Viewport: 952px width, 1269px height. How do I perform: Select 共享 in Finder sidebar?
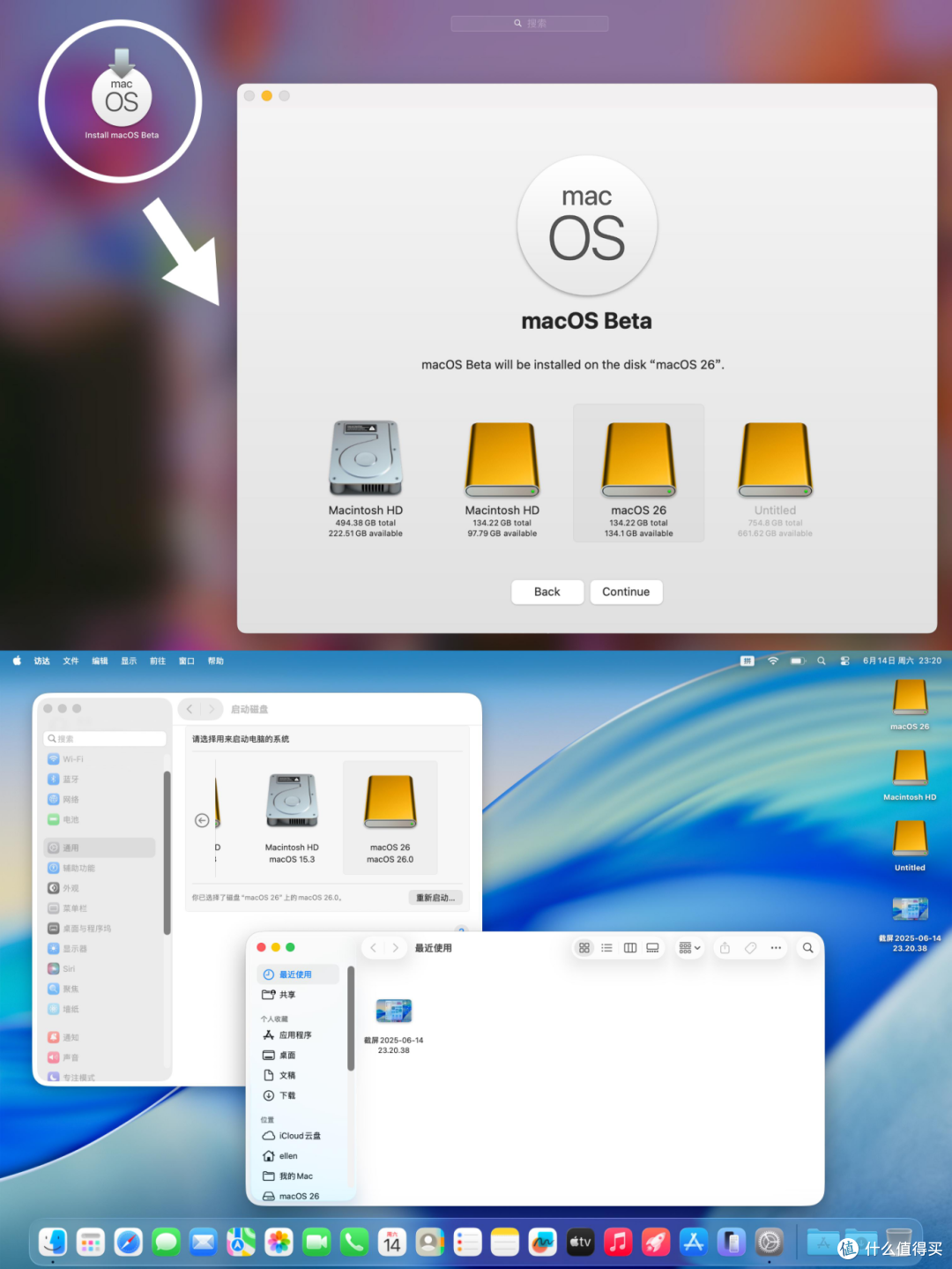[298, 995]
